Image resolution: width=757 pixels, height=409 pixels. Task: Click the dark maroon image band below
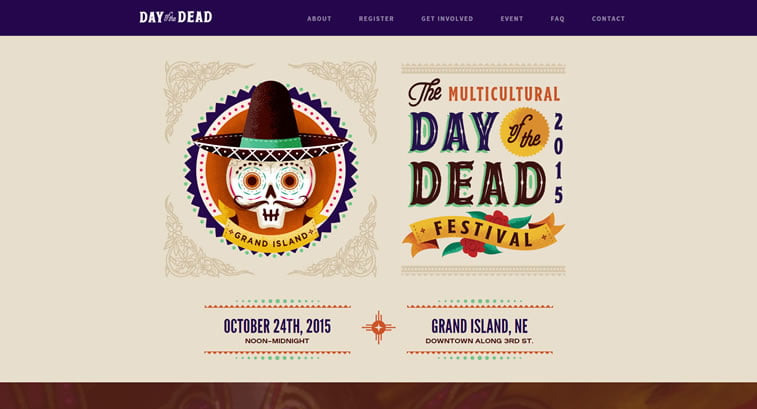378,396
